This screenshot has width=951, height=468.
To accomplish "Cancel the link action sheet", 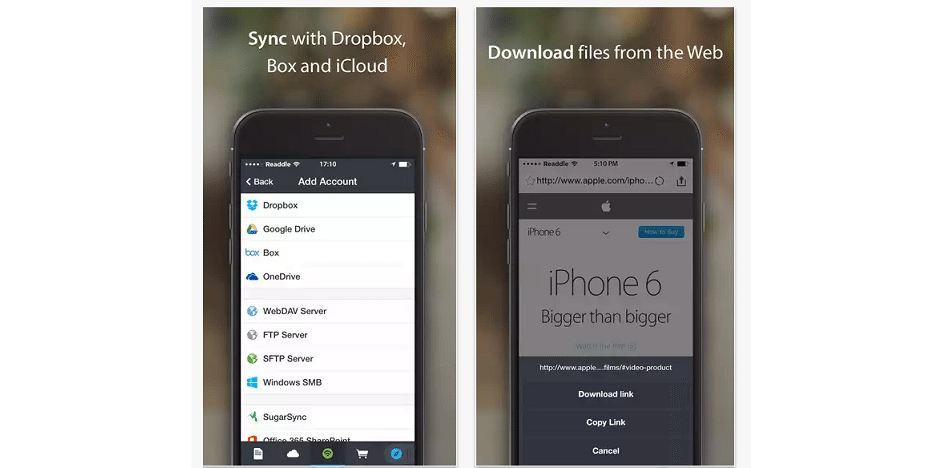I will [606, 450].
